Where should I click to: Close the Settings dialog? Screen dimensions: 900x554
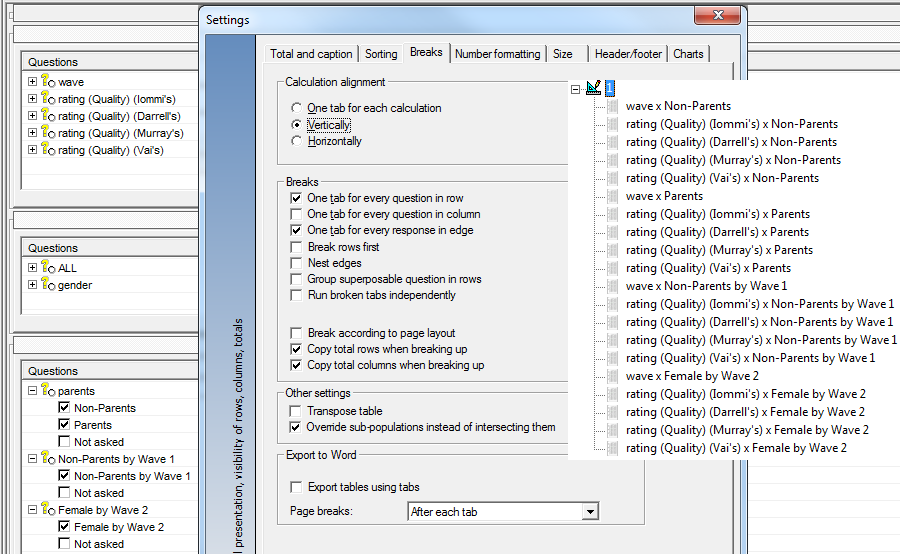(x=718, y=16)
